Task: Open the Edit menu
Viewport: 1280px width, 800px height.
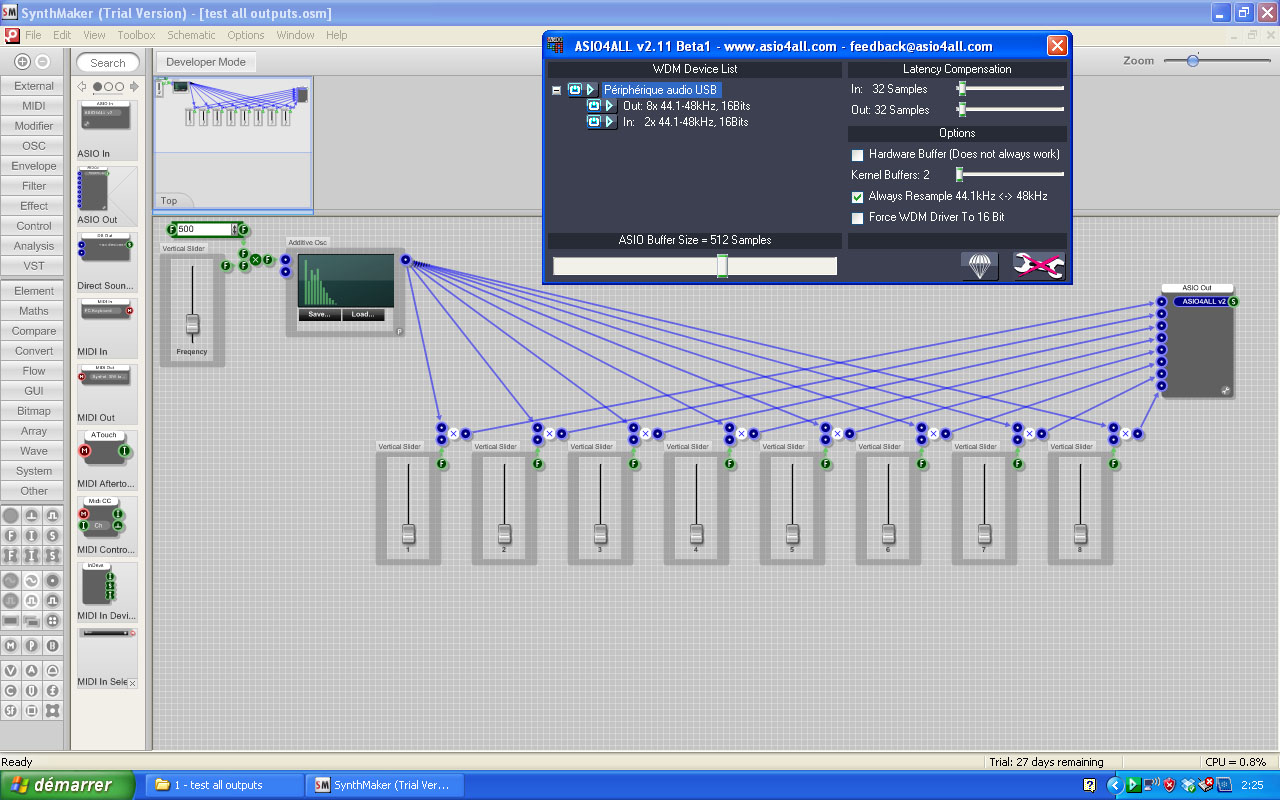Action: click(62, 35)
